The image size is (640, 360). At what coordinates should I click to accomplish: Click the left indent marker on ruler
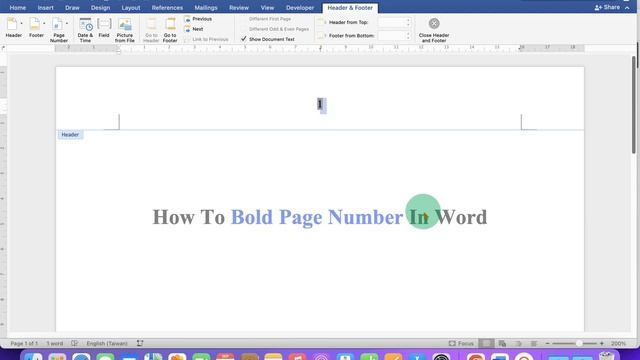pyautogui.click(x=119, y=50)
